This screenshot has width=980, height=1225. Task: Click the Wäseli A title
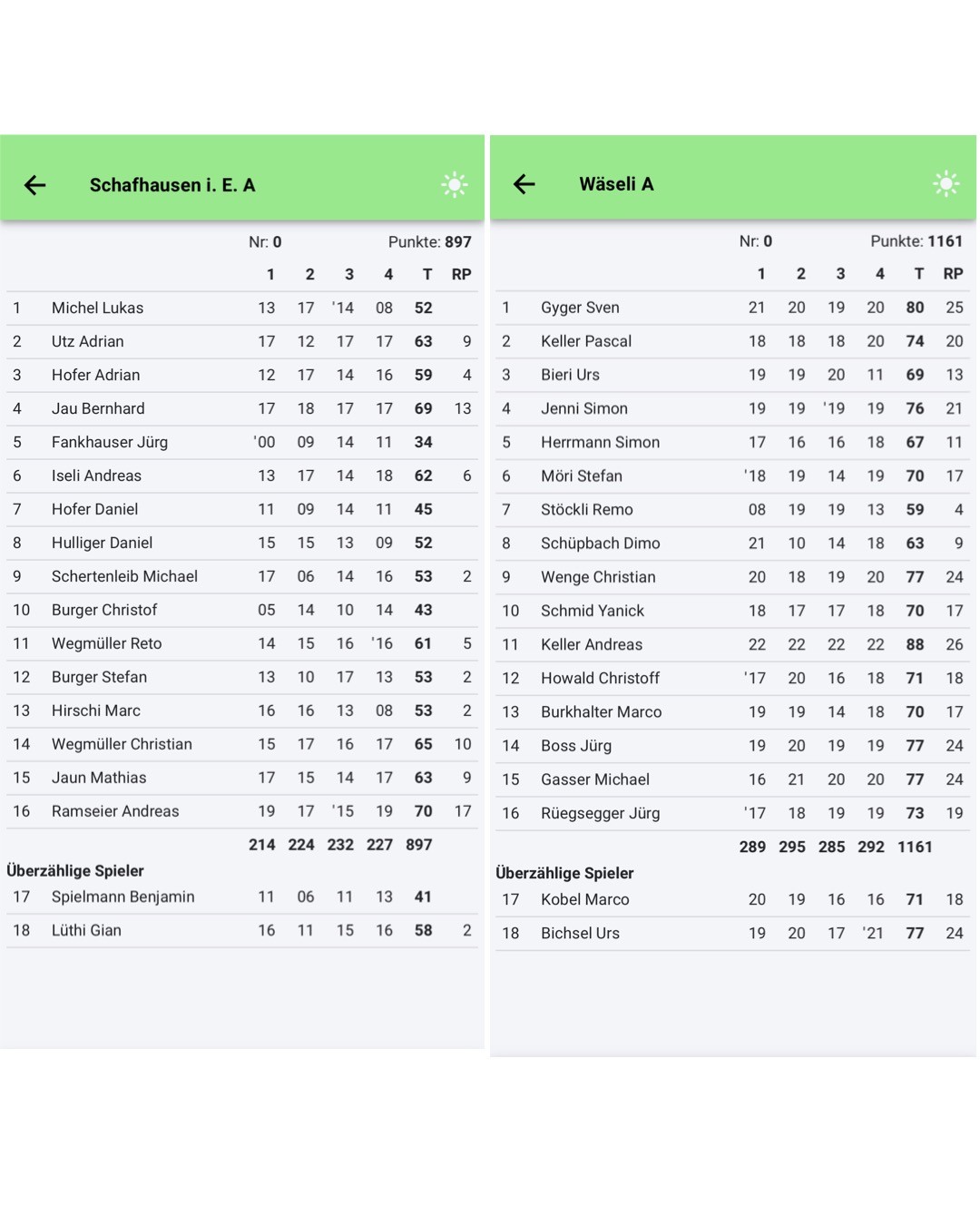[616, 184]
